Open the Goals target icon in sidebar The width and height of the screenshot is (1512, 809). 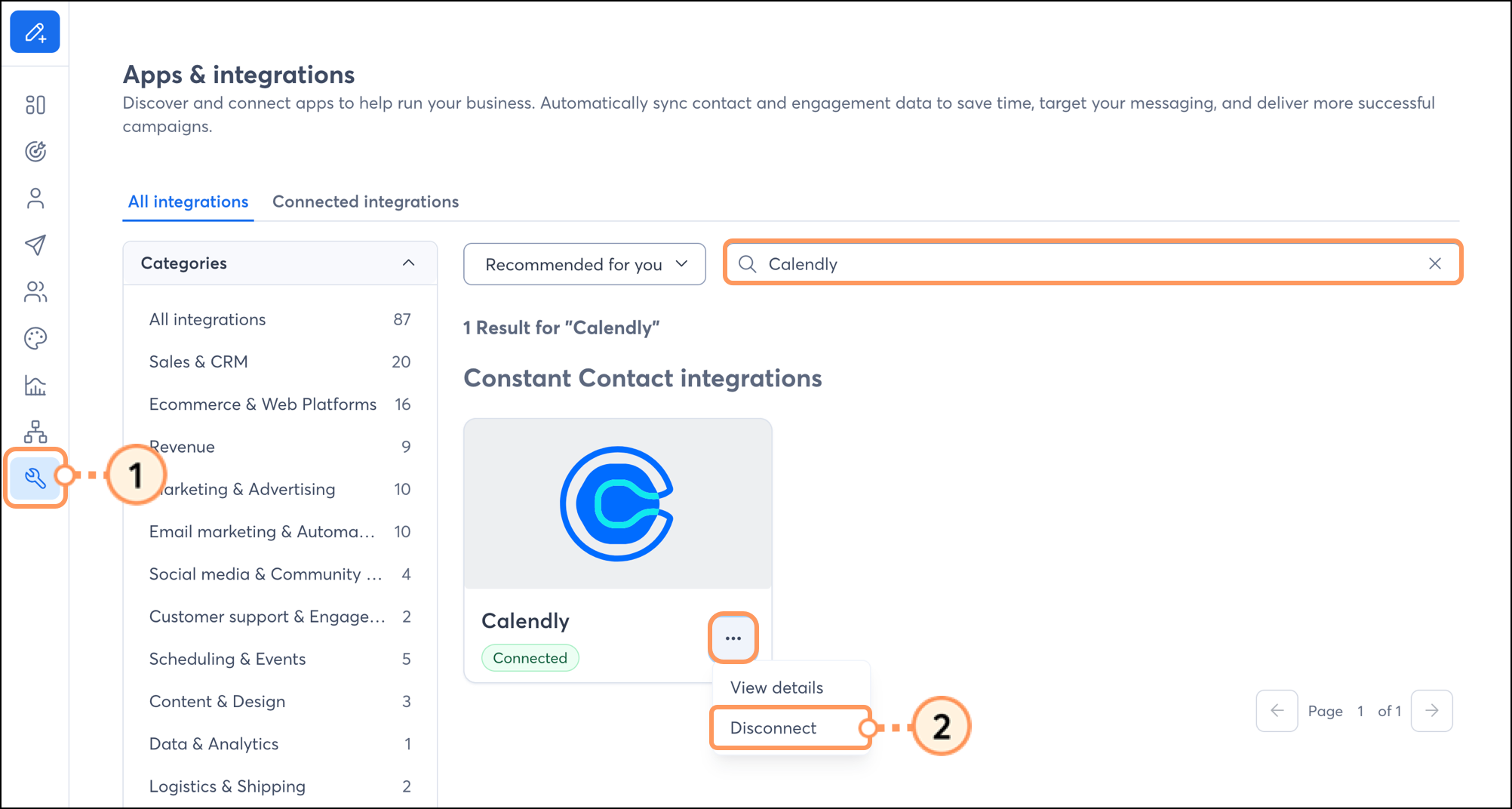click(x=35, y=152)
